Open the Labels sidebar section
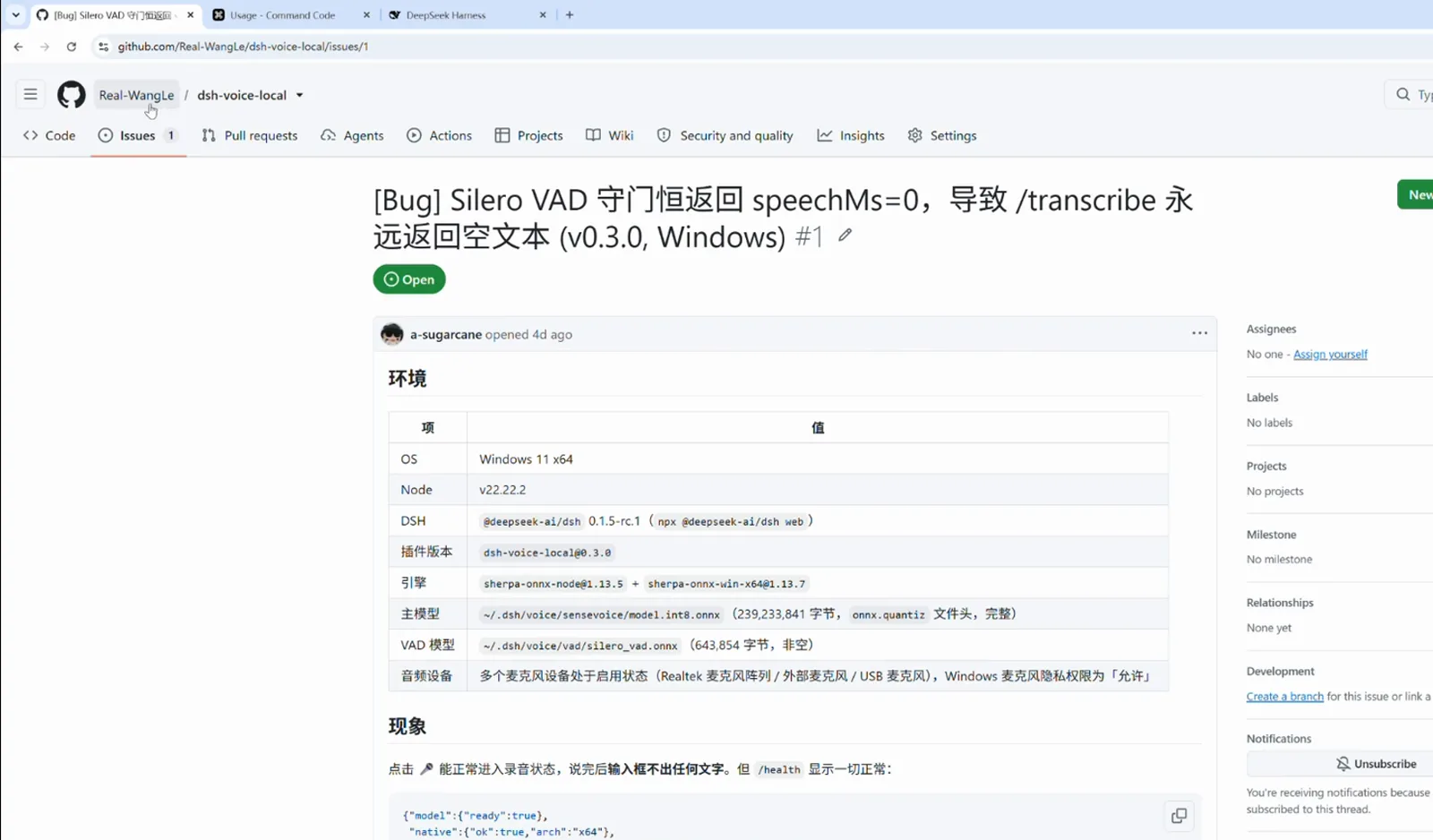 tap(1262, 398)
